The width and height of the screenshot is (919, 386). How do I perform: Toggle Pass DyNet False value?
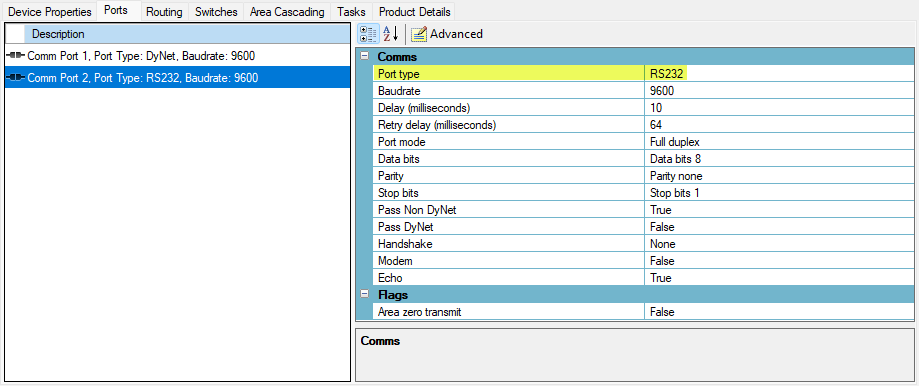(x=779, y=227)
